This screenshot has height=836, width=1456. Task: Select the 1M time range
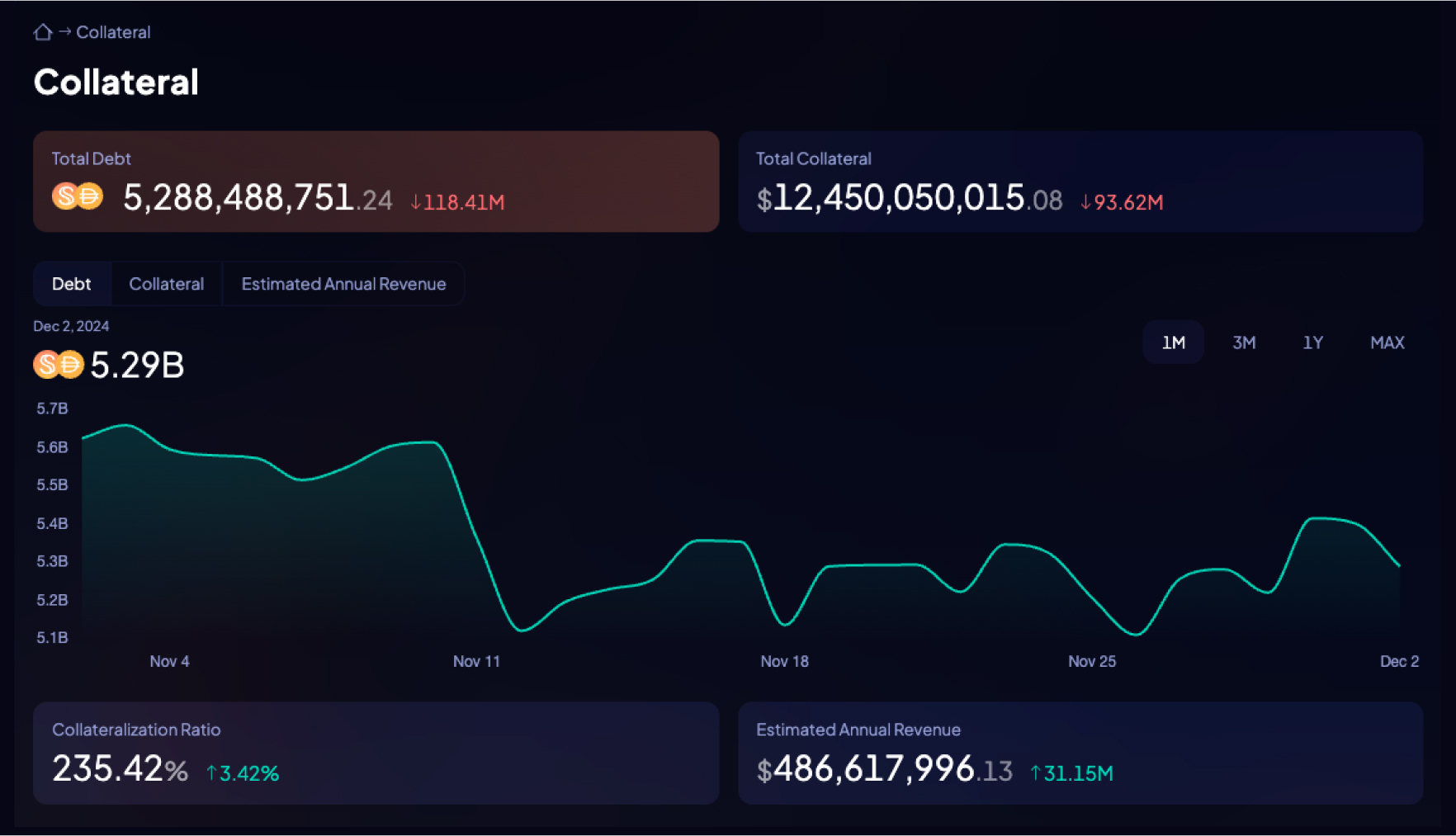point(1173,342)
